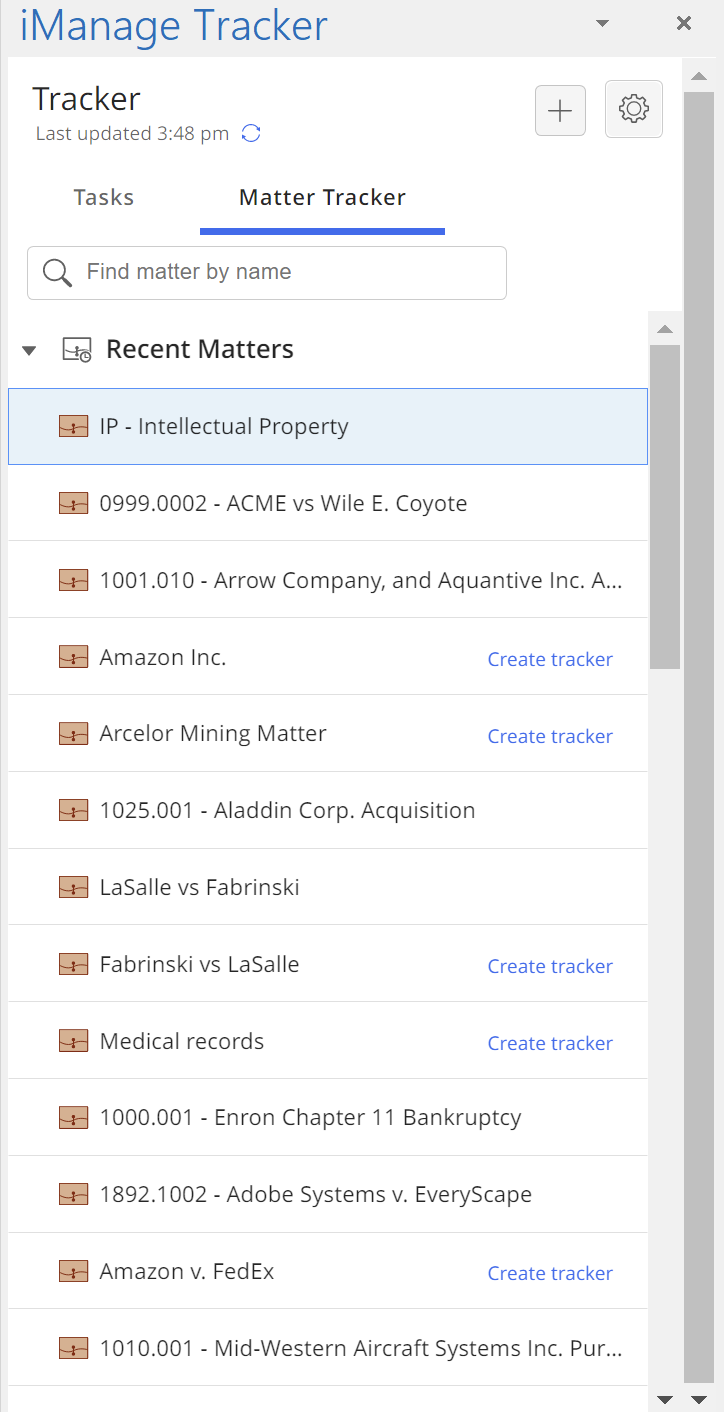The height and width of the screenshot is (1412, 724).
Task: Select 1000.001 - Enron Chapter 11 Bankruptcy
Action: point(310,1118)
